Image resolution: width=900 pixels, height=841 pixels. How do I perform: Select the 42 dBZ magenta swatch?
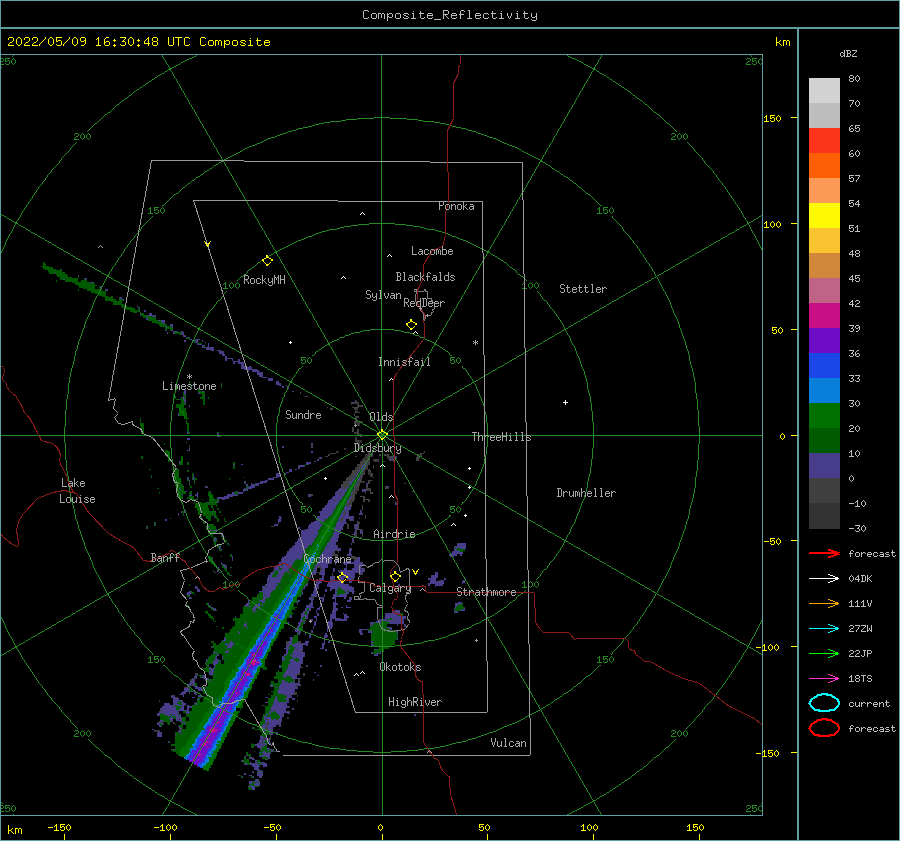pos(824,315)
